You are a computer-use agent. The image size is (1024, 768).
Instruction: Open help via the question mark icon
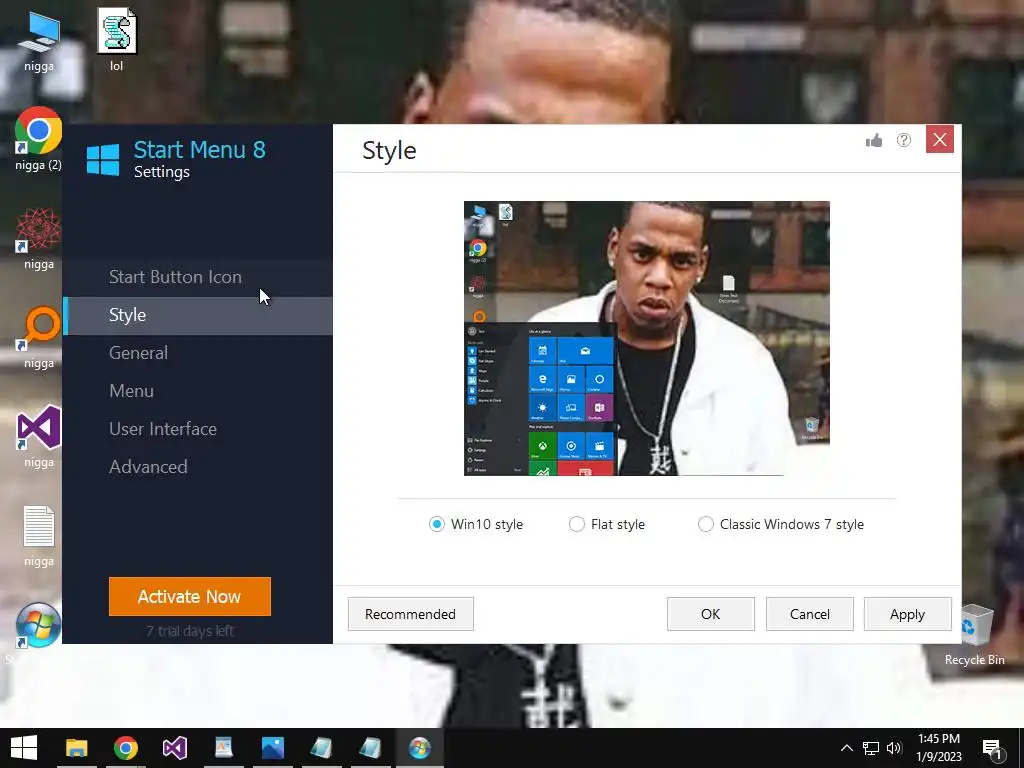[x=904, y=140]
